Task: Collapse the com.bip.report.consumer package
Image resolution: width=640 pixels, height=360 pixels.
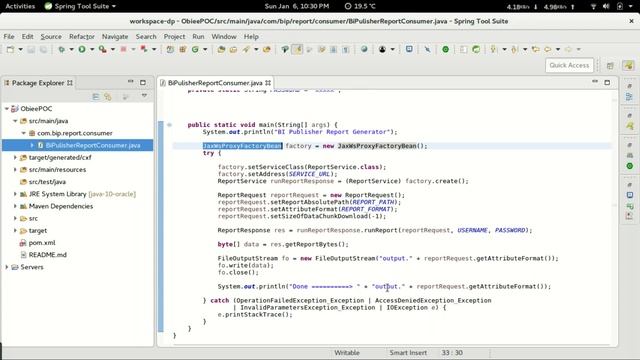Action: [x=23, y=133]
